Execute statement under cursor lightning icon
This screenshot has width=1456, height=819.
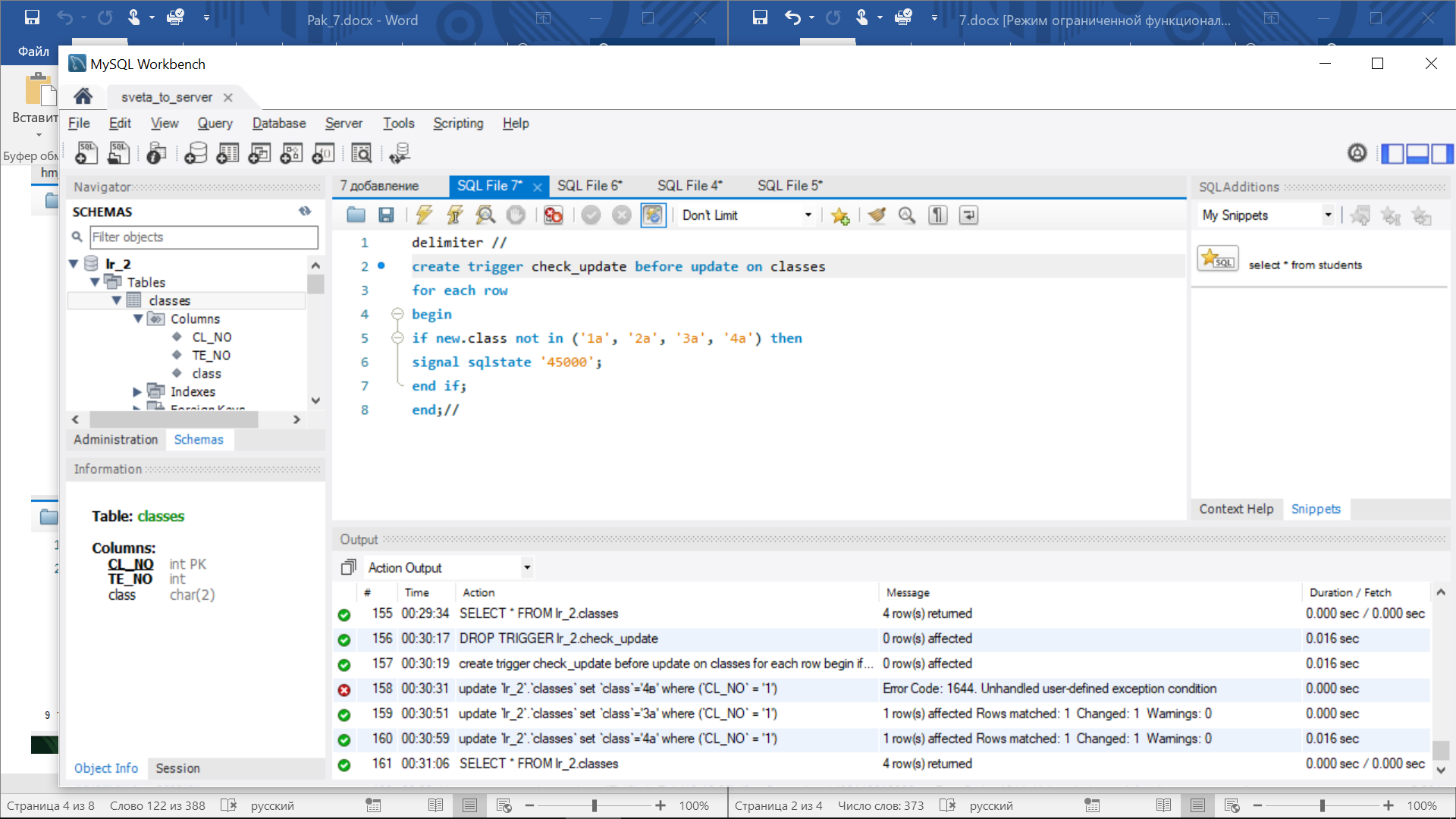tap(454, 215)
